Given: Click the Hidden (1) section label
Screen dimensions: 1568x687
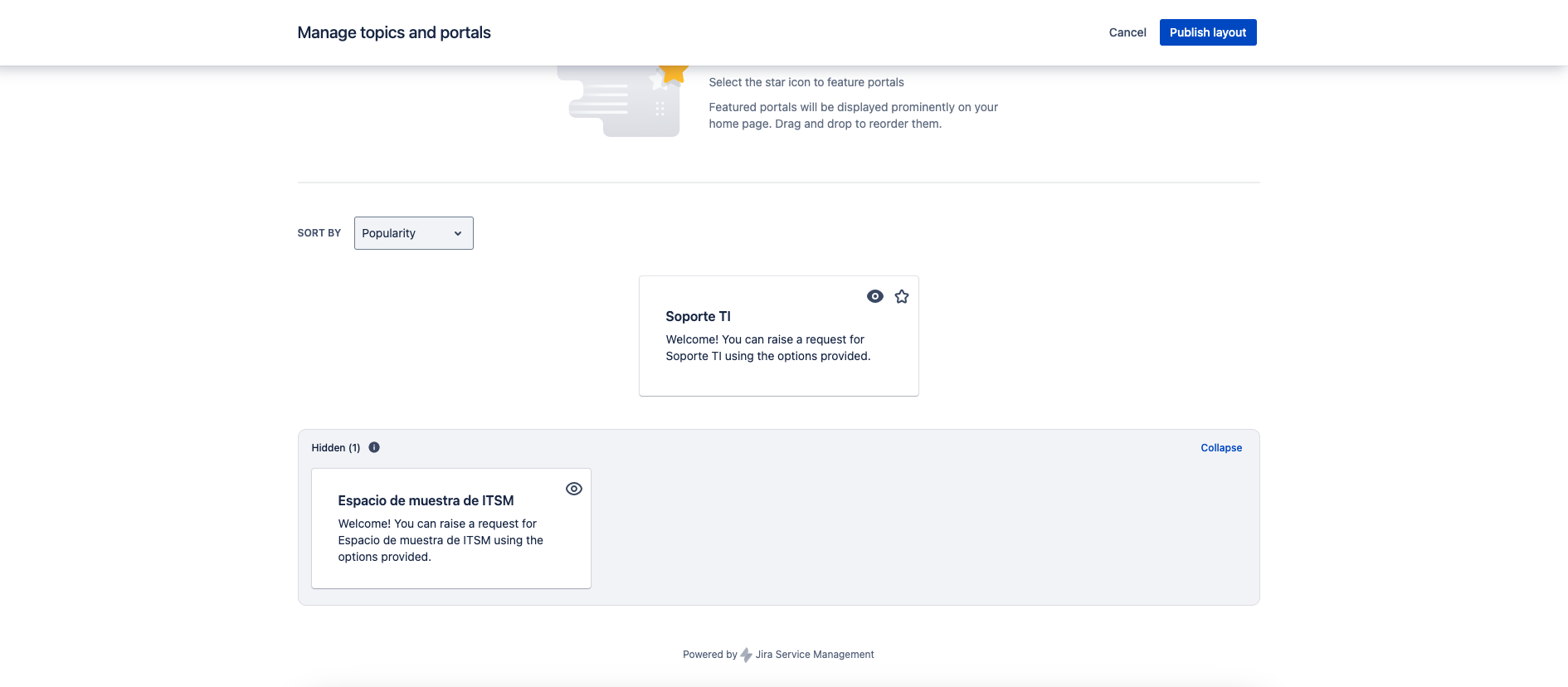Looking at the screenshot, I should [x=335, y=448].
